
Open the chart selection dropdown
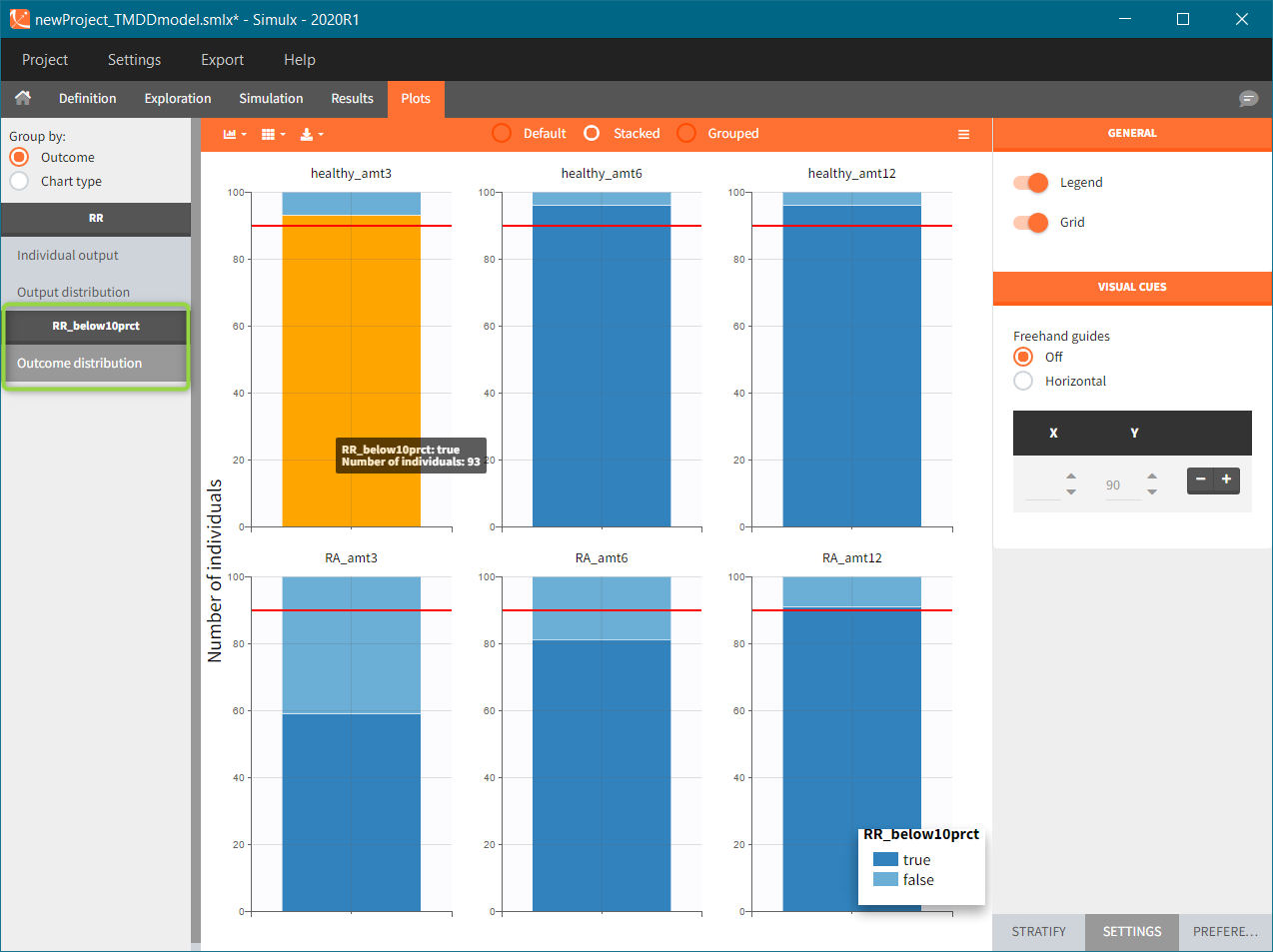234,134
